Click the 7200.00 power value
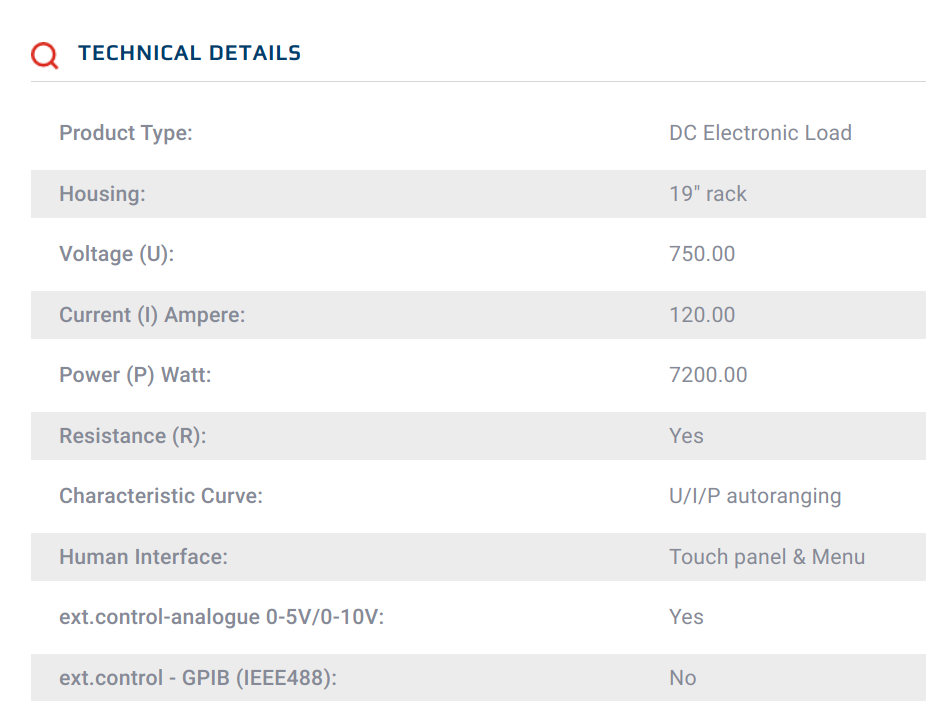Screen dimensions: 926x701 point(708,375)
